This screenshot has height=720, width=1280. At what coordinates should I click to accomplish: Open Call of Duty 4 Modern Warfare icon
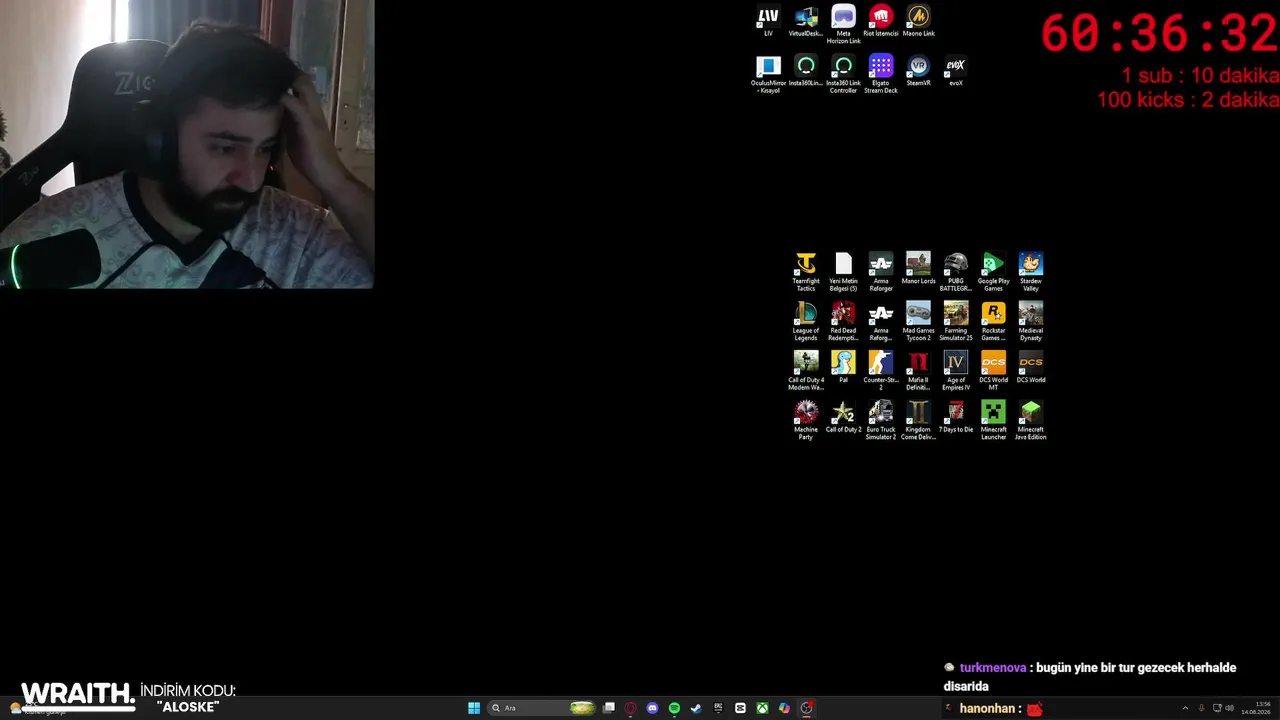click(x=806, y=371)
